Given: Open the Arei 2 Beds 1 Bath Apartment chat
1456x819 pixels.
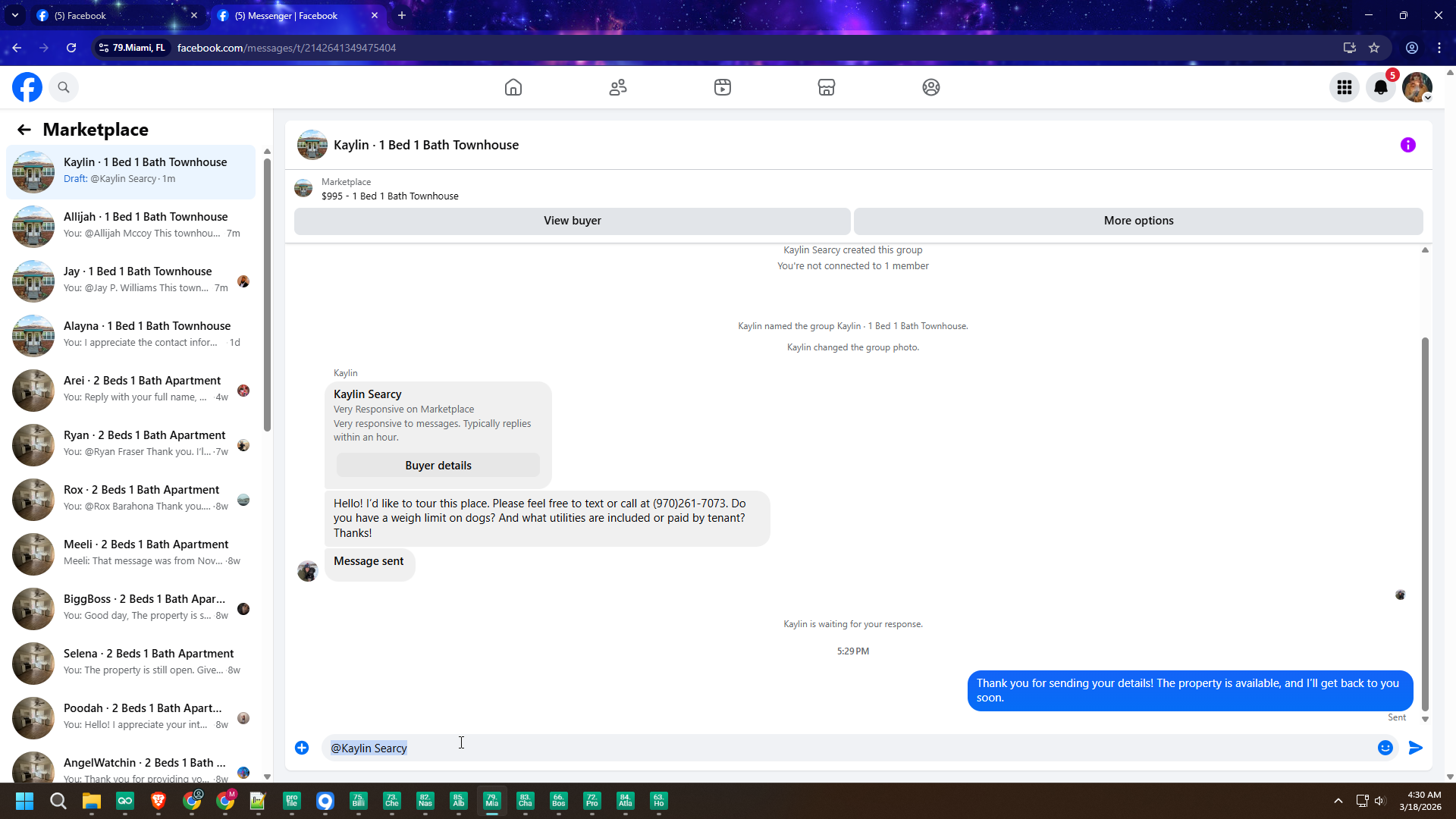Looking at the screenshot, I should tap(130, 389).
